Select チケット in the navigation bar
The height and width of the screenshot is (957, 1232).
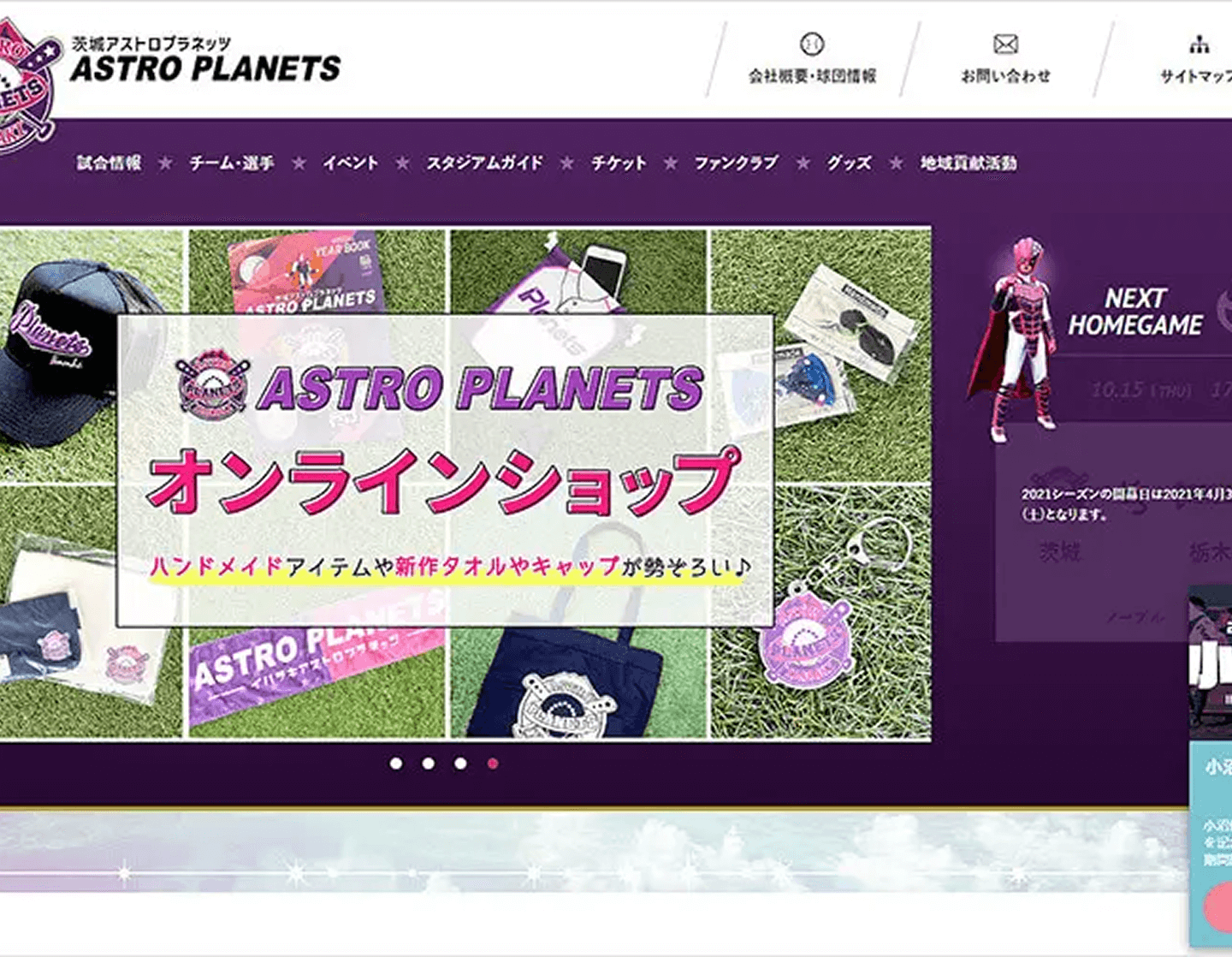pos(619,163)
